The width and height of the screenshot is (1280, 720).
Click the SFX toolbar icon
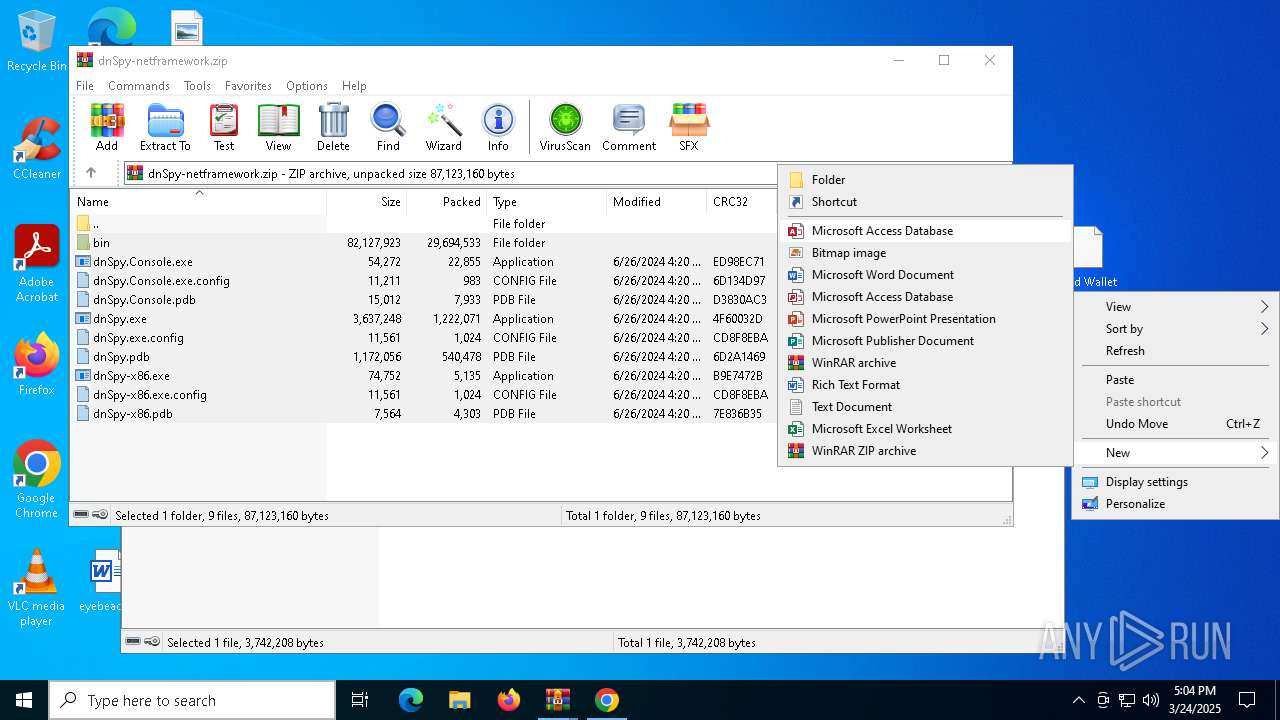click(x=689, y=127)
